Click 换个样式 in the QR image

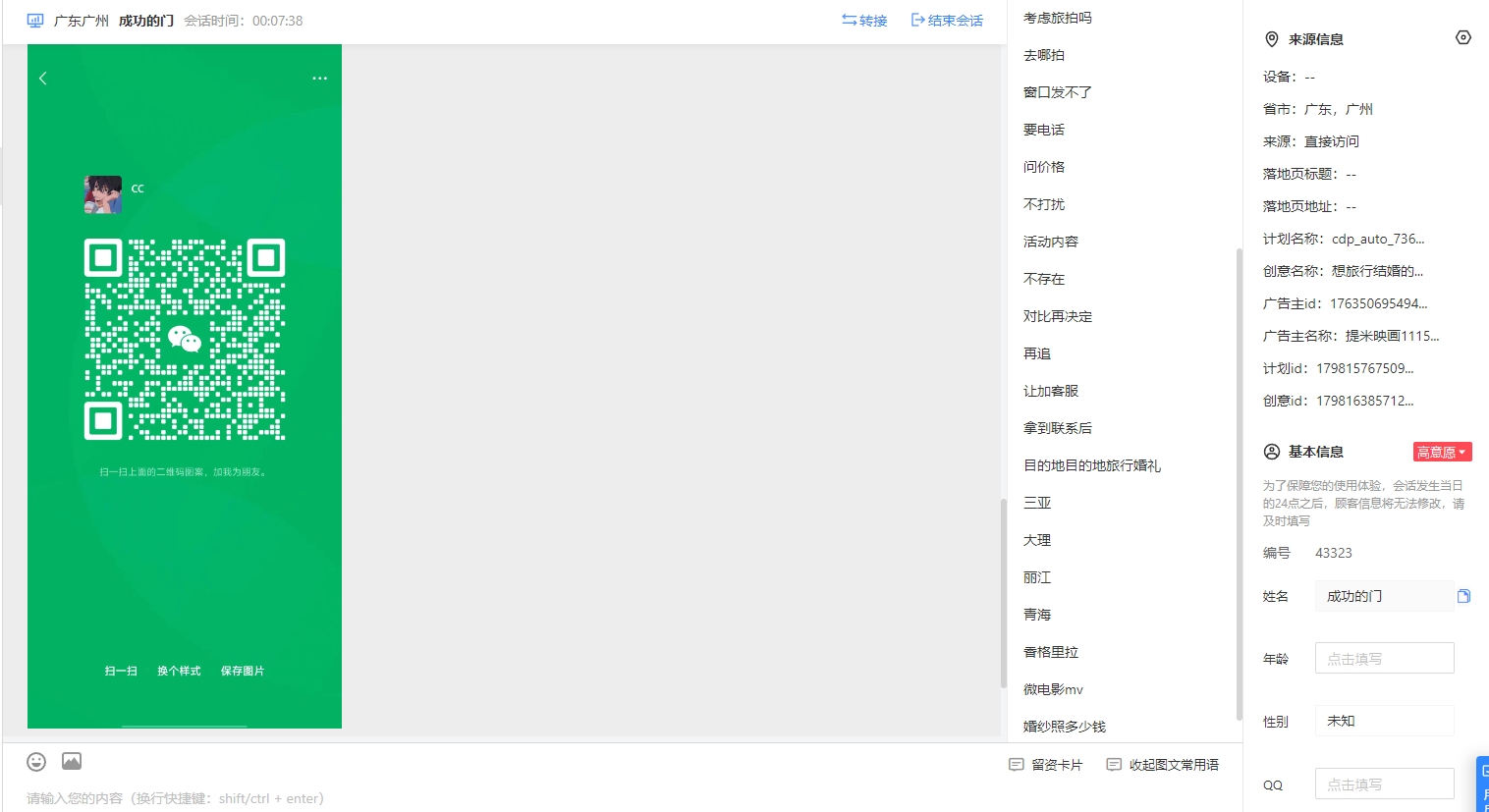point(179,671)
